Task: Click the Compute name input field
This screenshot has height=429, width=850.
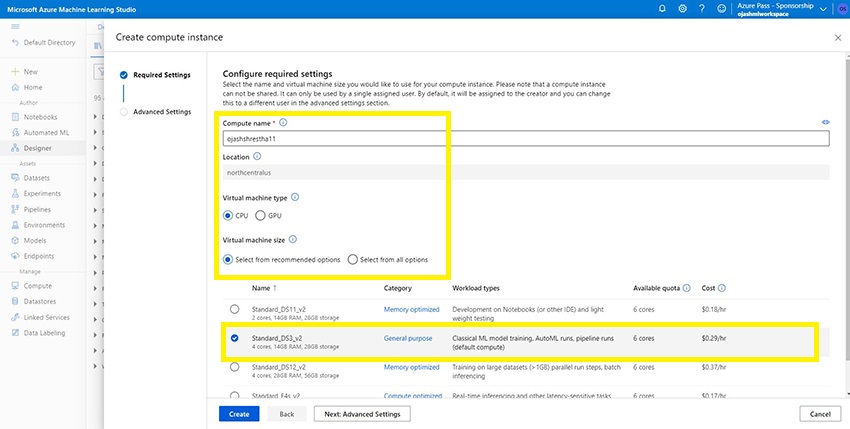Action: click(526, 139)
